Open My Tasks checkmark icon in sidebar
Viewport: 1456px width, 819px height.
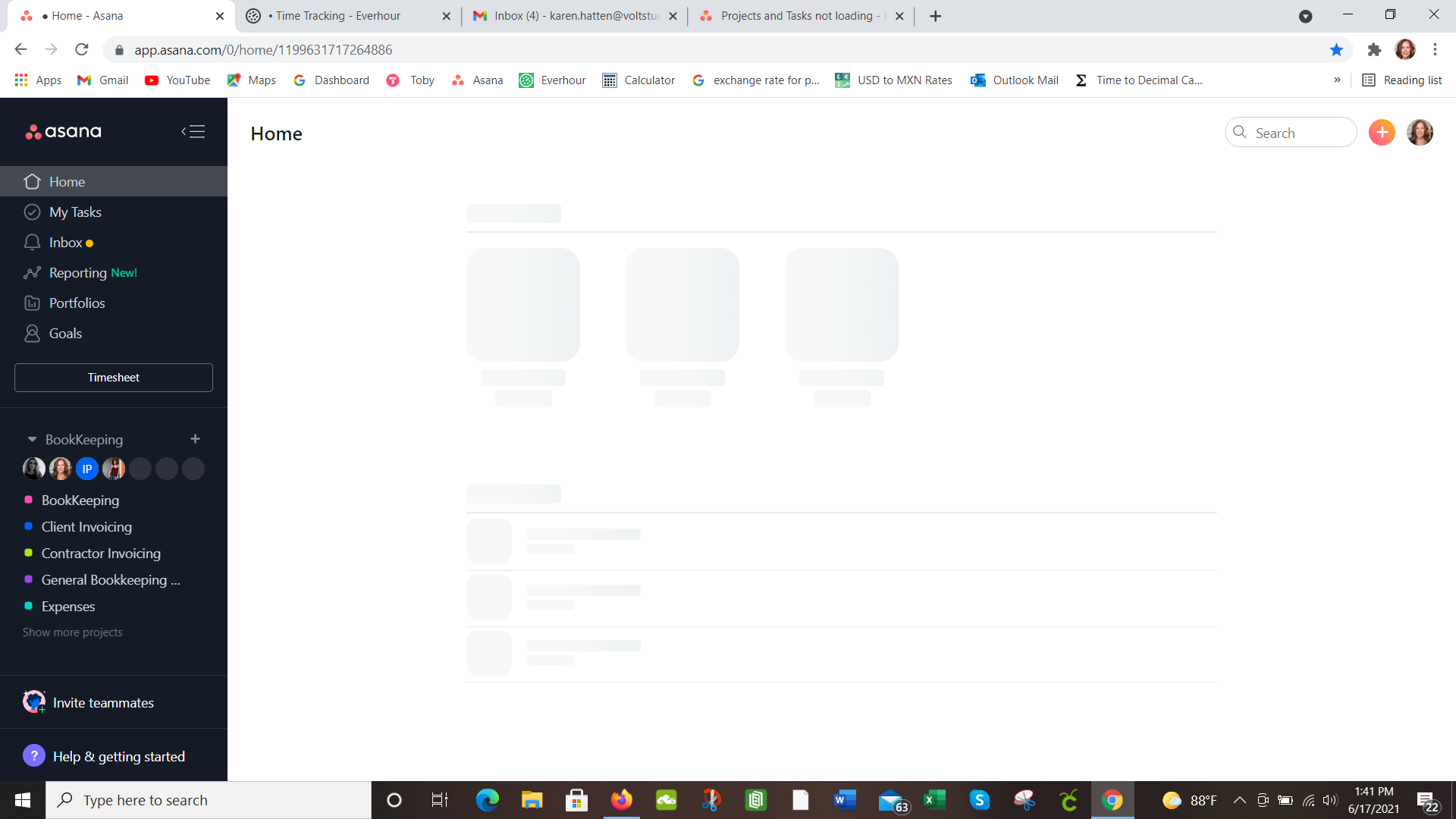32,212
